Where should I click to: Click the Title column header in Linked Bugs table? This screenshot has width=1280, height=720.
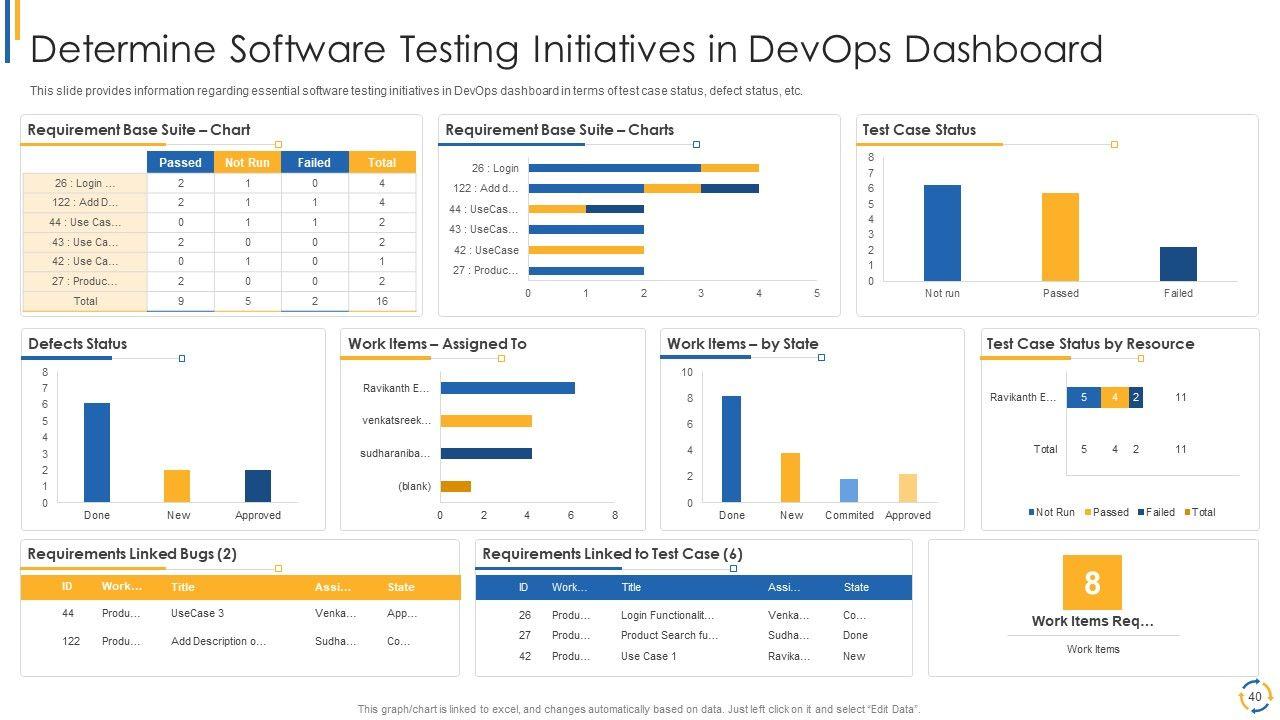(182, 587)
